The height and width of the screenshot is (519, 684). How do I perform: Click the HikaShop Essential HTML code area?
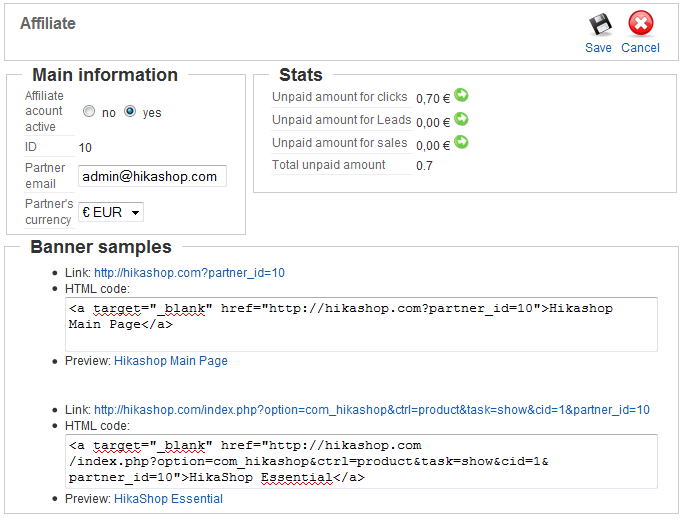361,461
